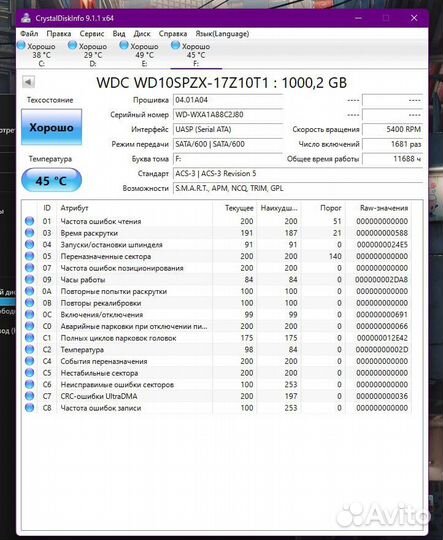The width and height of the screenshot is (443, 540).
Task: Open the Файл menu
Action: click(x=29, y=34)
